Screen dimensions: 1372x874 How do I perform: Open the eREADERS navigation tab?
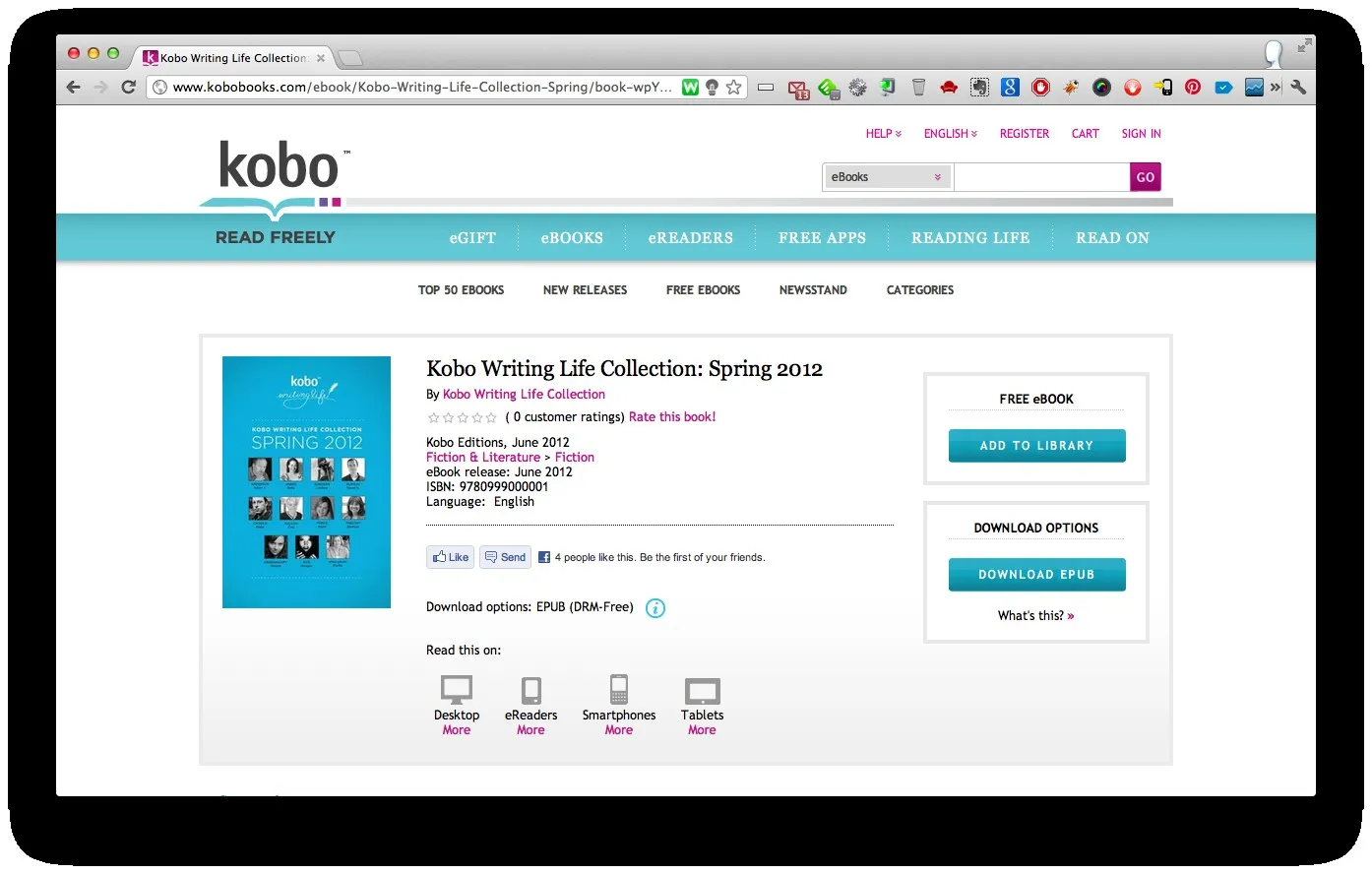(691, 238)
